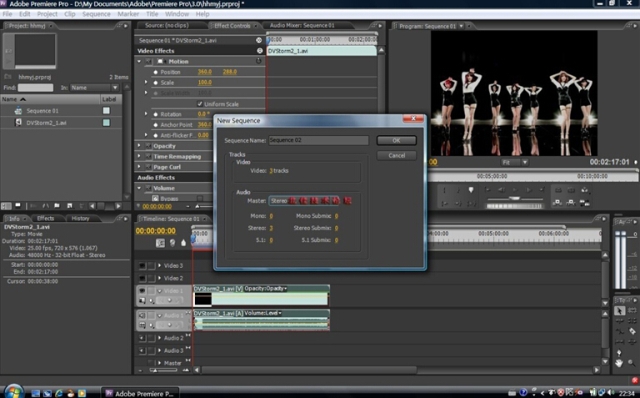The image size is (640, 398).
Task: Toggle Position animation stopwatch
Action: point(156,72)
